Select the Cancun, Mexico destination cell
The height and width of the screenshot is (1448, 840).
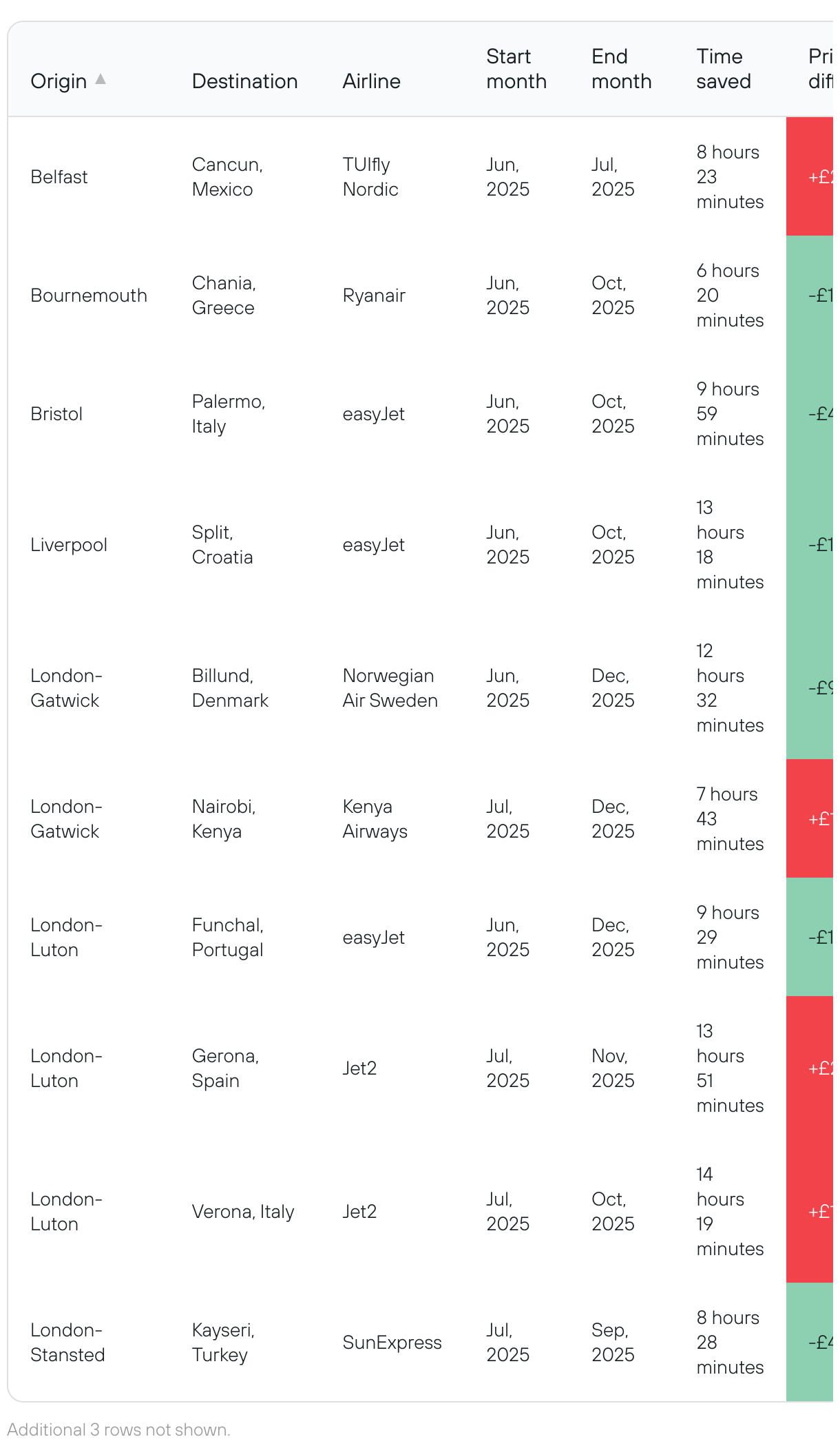[x=228, y=177]
